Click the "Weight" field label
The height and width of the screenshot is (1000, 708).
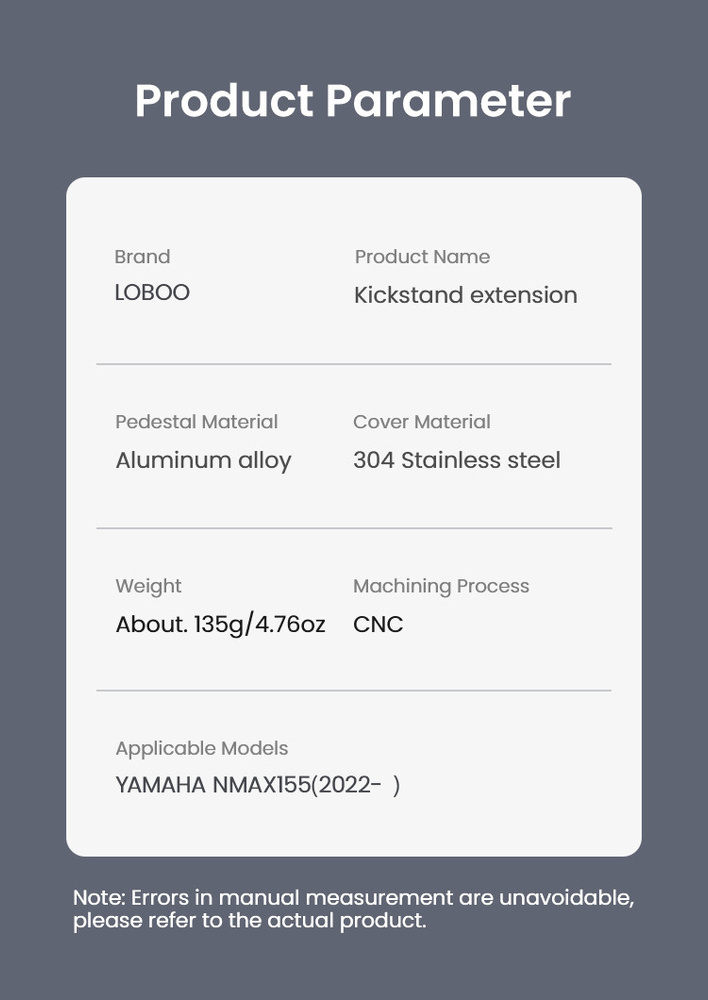(x=148, y=586)
